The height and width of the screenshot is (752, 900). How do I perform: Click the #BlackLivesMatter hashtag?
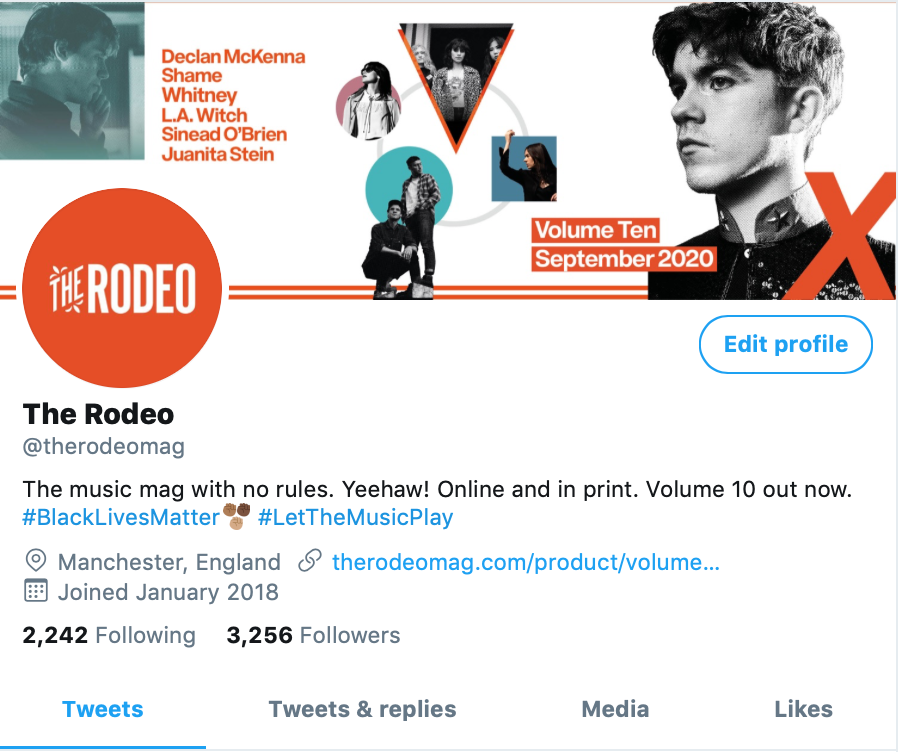[121, 517]
